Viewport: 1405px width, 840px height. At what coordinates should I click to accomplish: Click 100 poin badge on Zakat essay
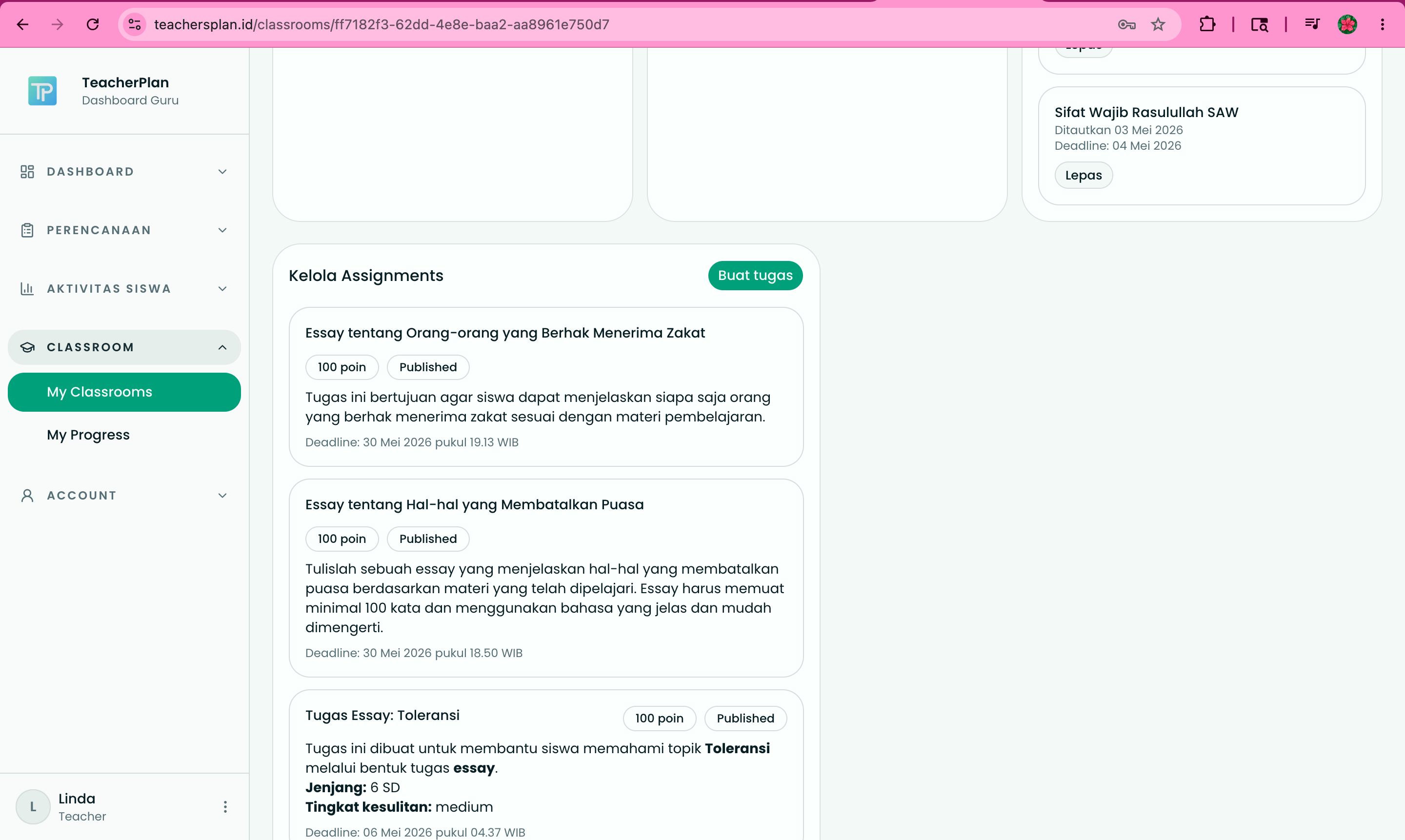pyautogui.click(x=342, y=367)
